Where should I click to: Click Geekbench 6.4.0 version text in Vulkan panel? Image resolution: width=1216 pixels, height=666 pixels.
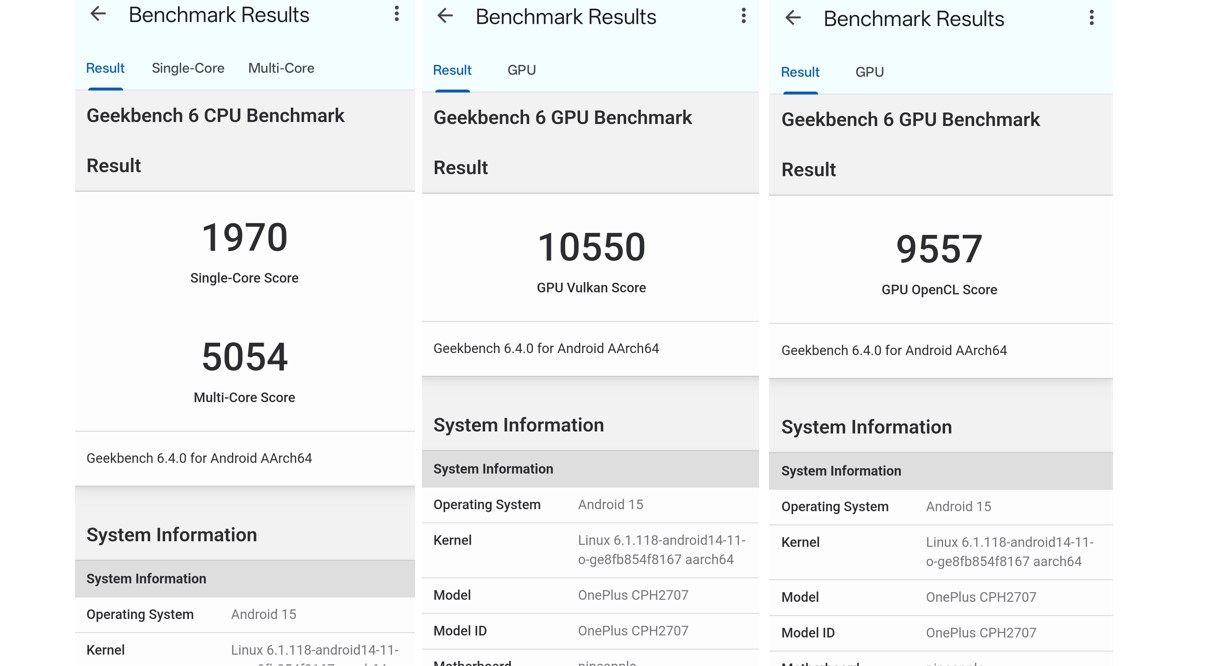click(x=546, y=348)
